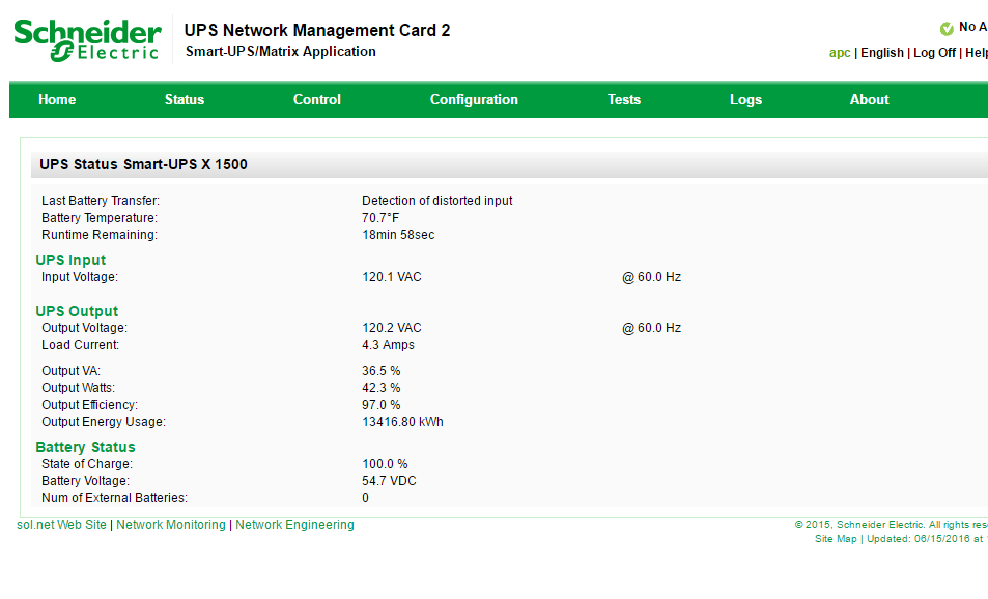Open the Network Monitoring link

[x=171, y=525]
